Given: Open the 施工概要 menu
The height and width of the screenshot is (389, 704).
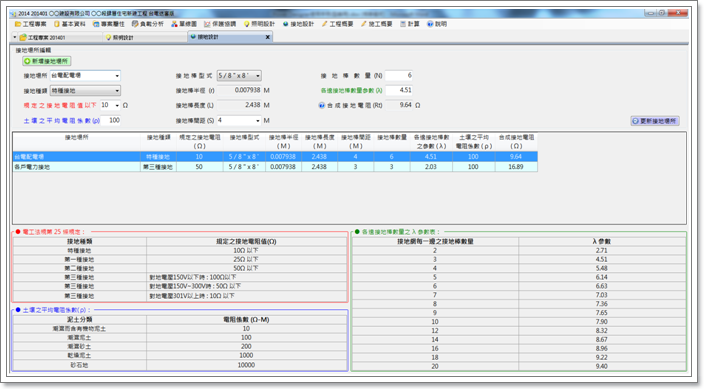Looking at the screenshot, I should pyautogui.click(x=377, y=24).
